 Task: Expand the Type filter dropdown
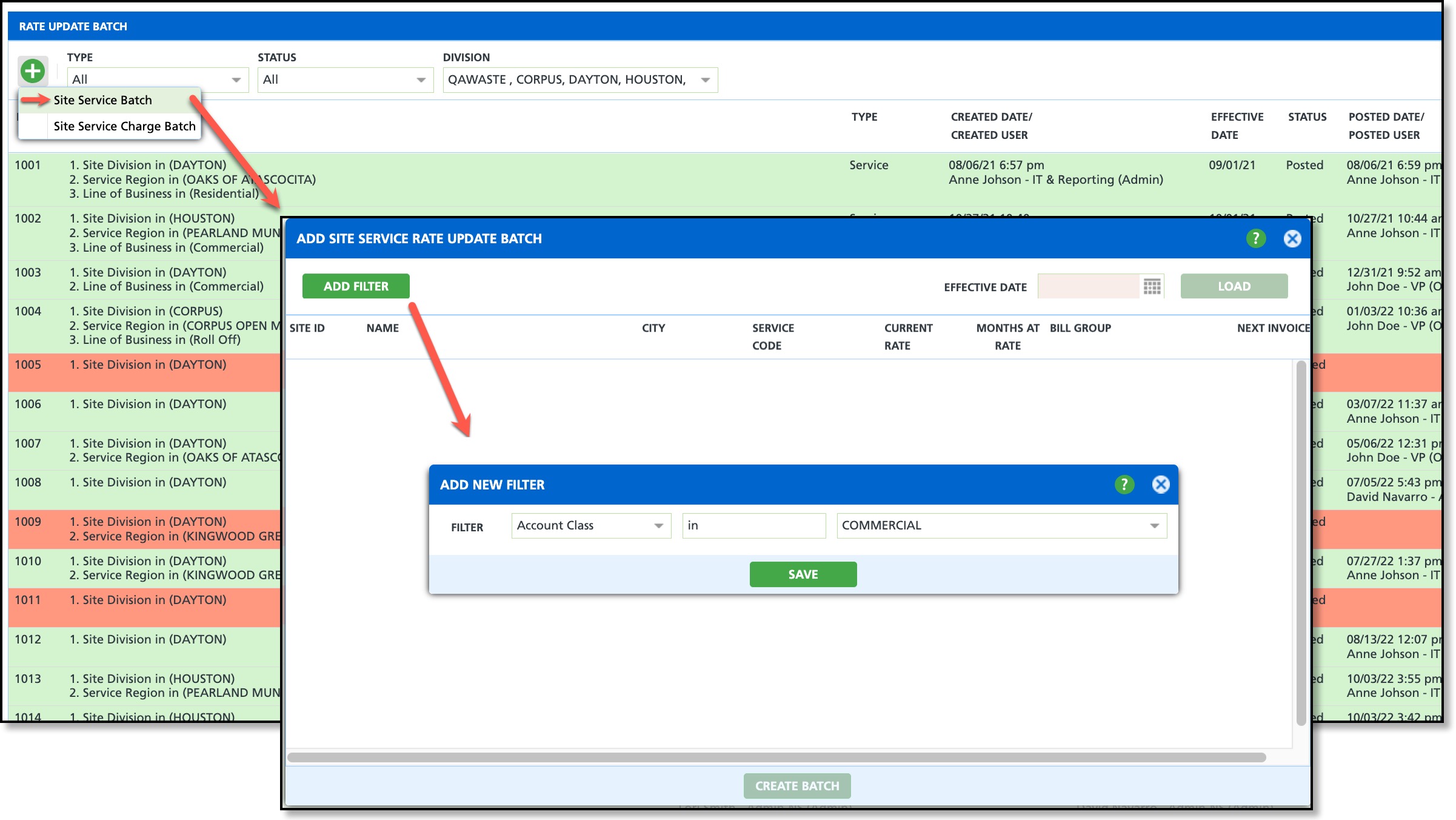pos(236,80)
